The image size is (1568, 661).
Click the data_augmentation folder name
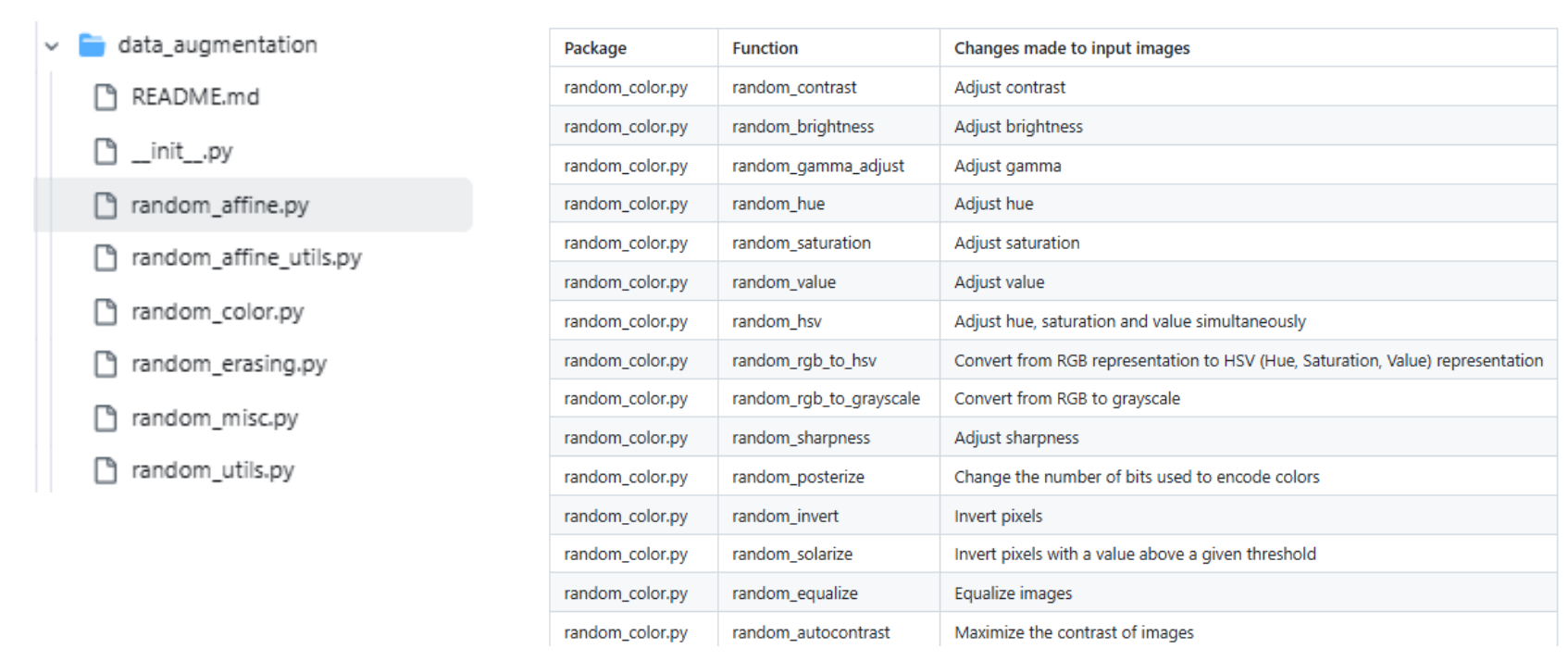pos(217,44)
